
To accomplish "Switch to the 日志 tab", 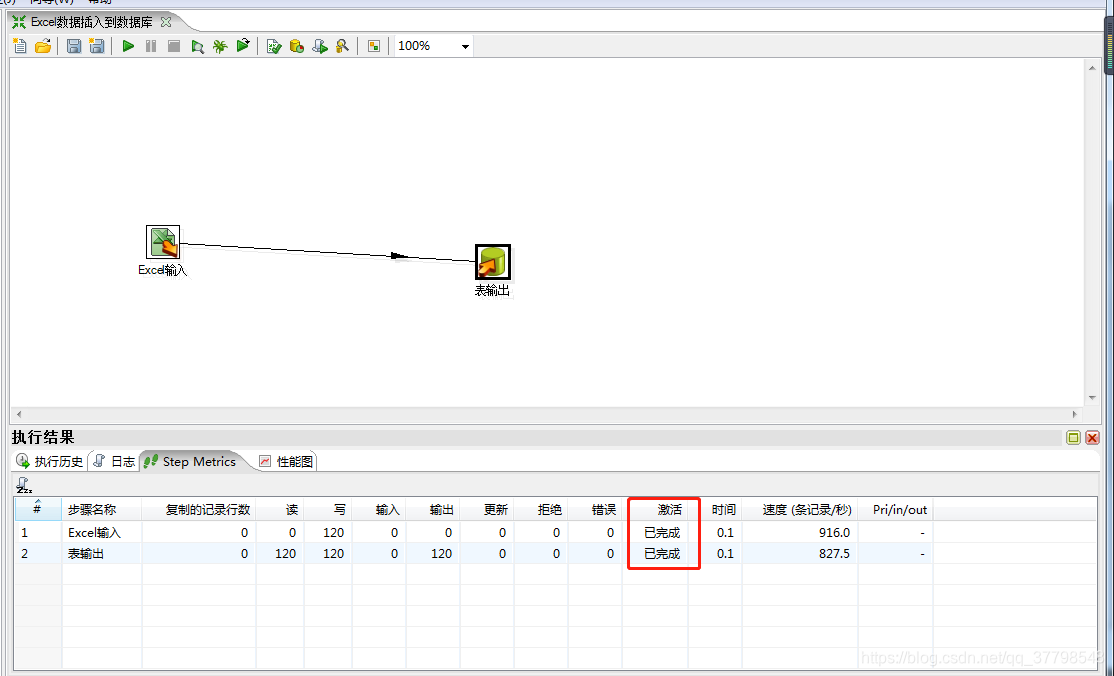I will pos(114,461).
